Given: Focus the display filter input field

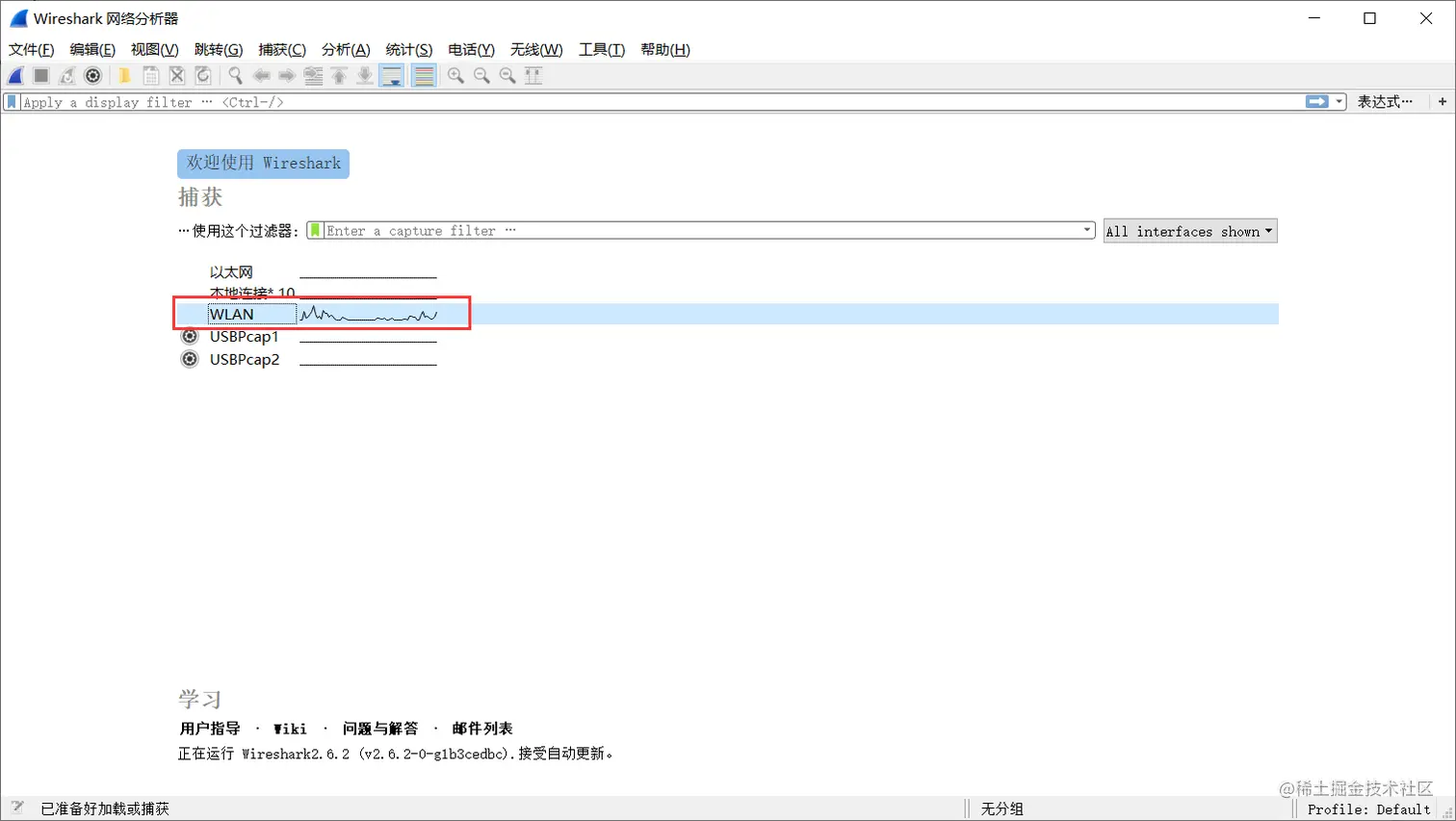Looking at the screenshot, I should [661, 102].
